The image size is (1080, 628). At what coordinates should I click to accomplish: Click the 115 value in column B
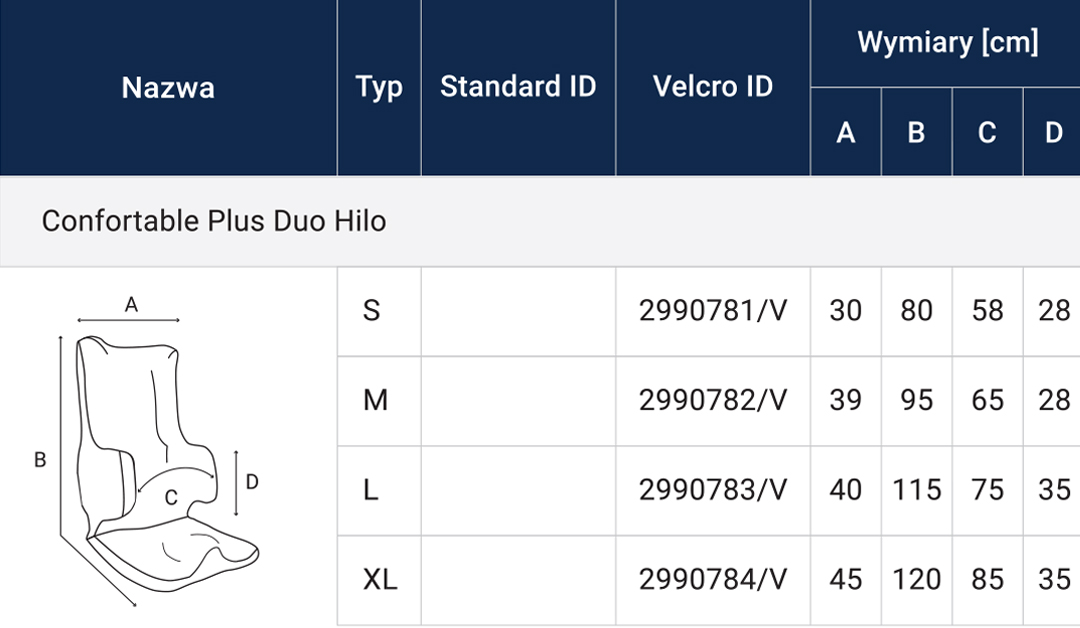[917, 490]
